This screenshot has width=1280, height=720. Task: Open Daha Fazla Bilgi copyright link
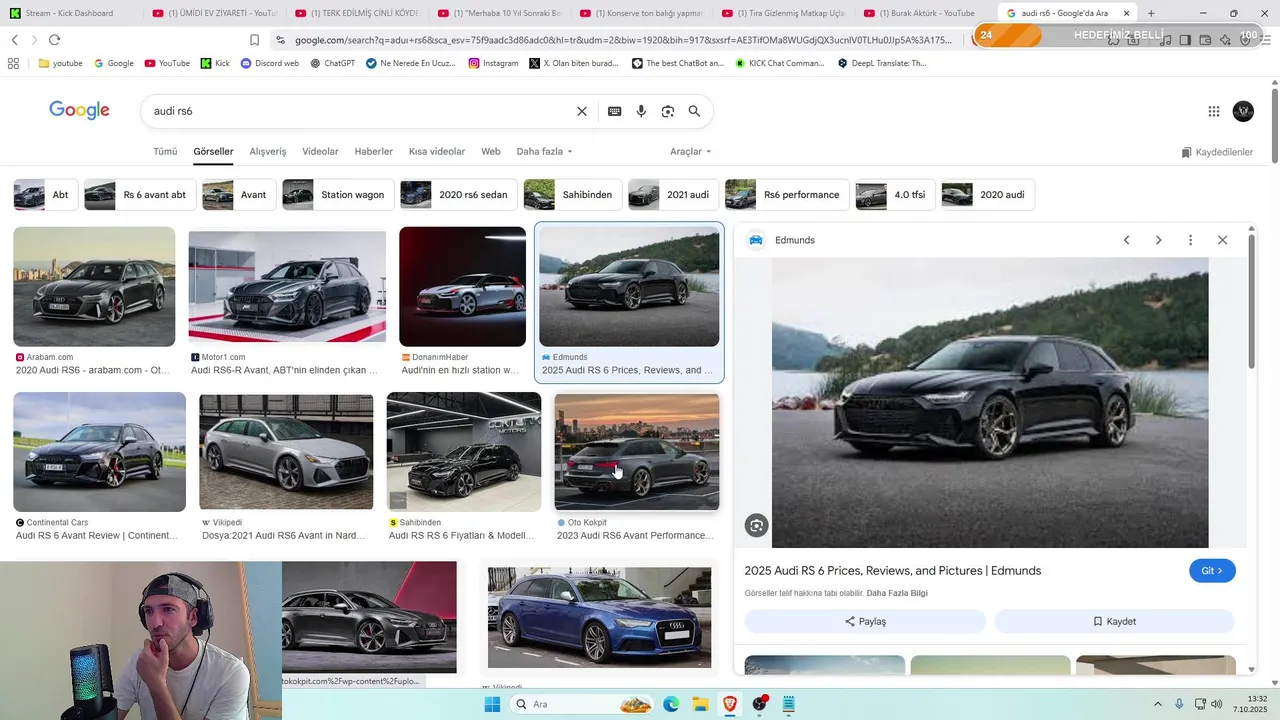point(897,593)
